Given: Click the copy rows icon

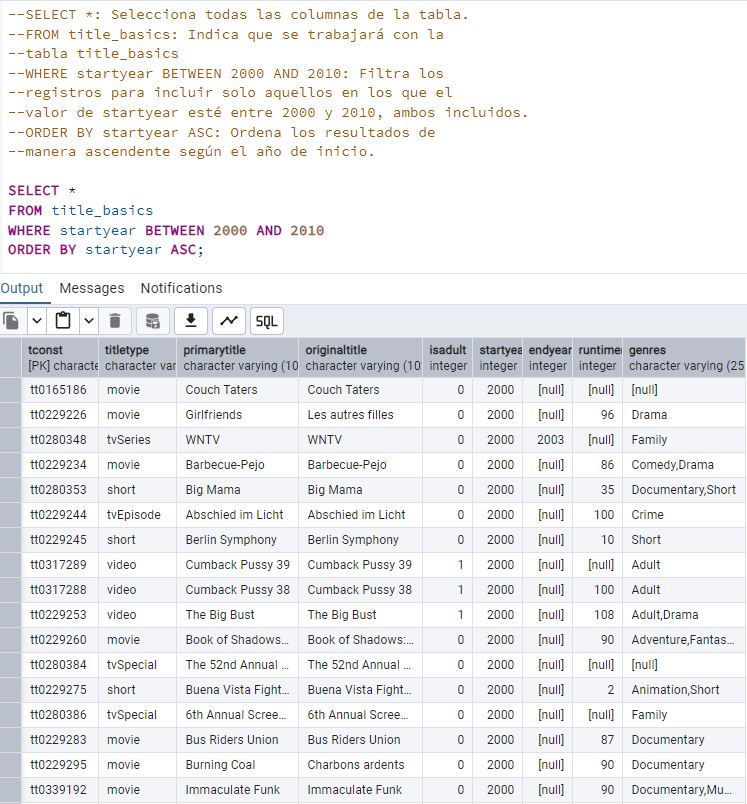Looking at the screenshot, I should pyautogui.click(x=12, y=321).
